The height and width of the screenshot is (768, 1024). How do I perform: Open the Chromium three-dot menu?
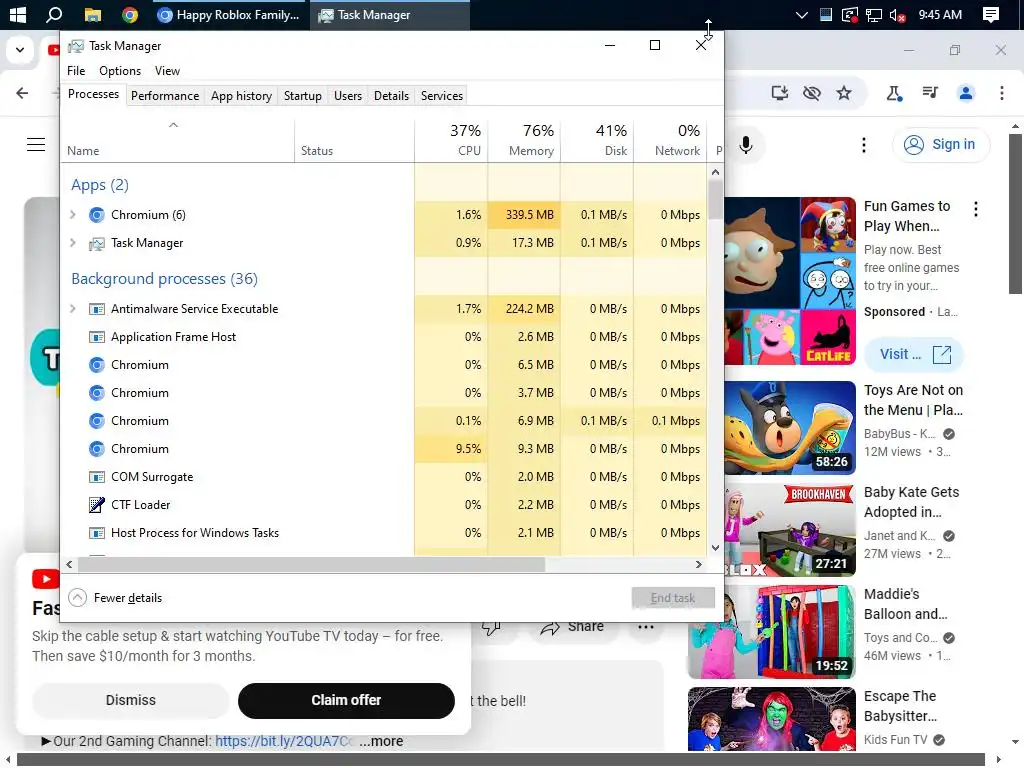coord(1002,93)
